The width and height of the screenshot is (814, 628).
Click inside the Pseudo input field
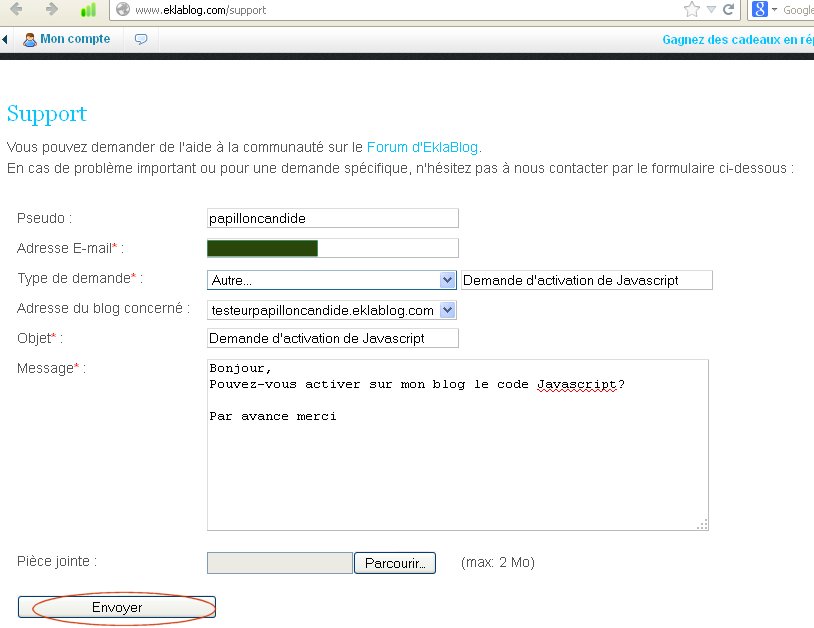coord(330,218)
